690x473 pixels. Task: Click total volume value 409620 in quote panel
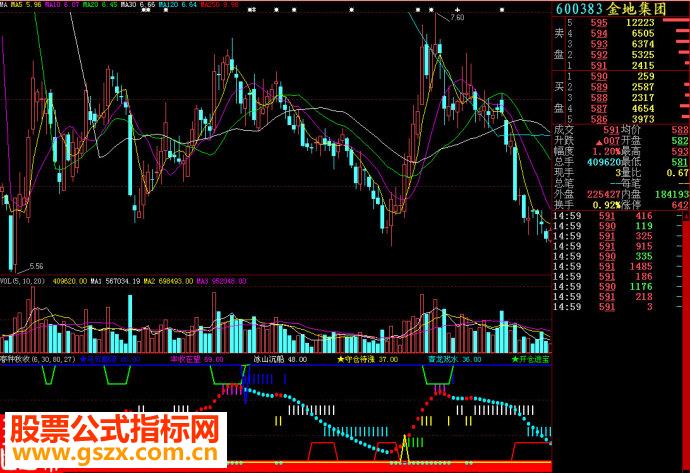[604, 162]
